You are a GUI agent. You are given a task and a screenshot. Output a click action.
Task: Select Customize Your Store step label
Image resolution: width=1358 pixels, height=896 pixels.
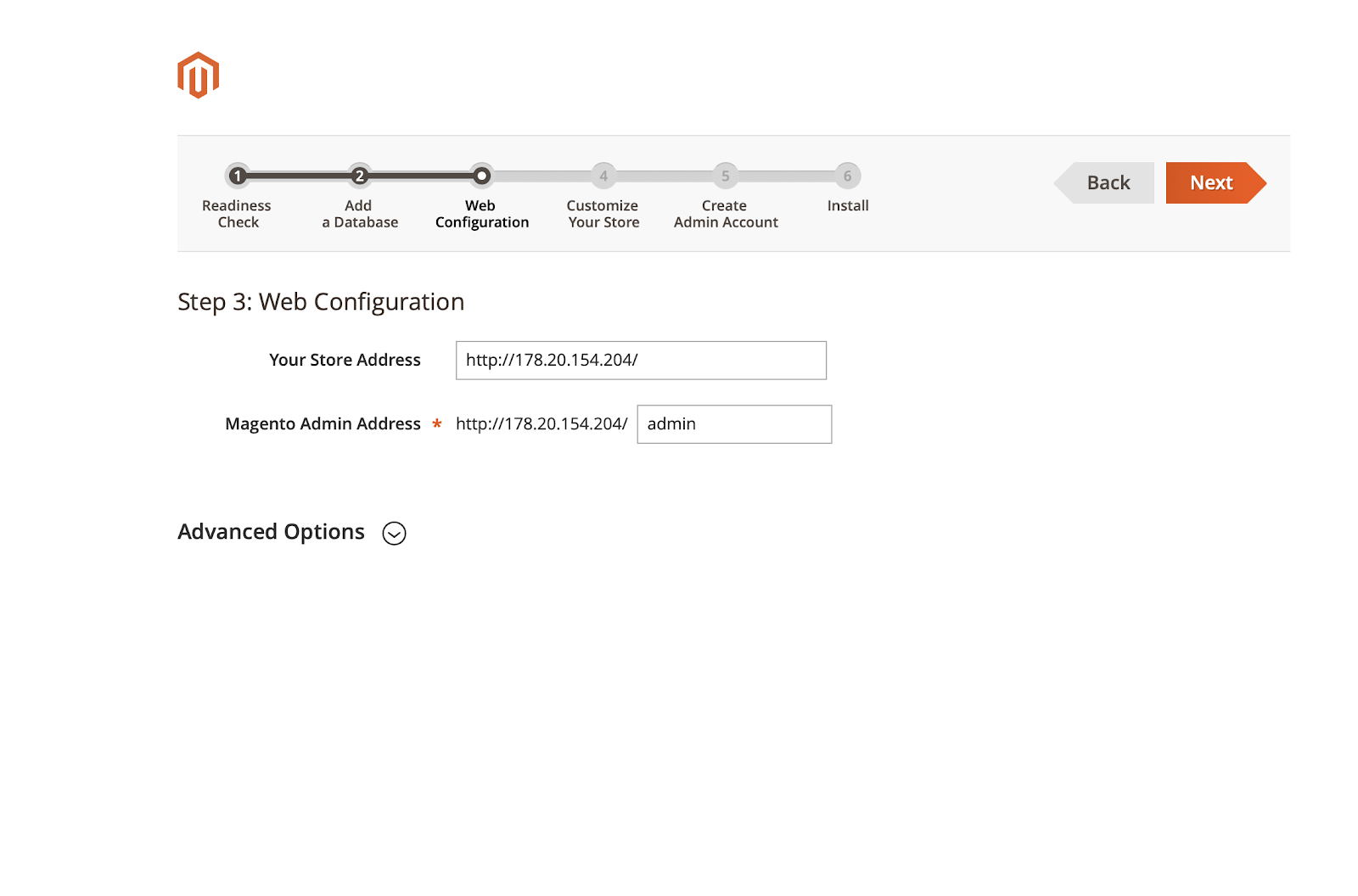(x=603, y=214)
